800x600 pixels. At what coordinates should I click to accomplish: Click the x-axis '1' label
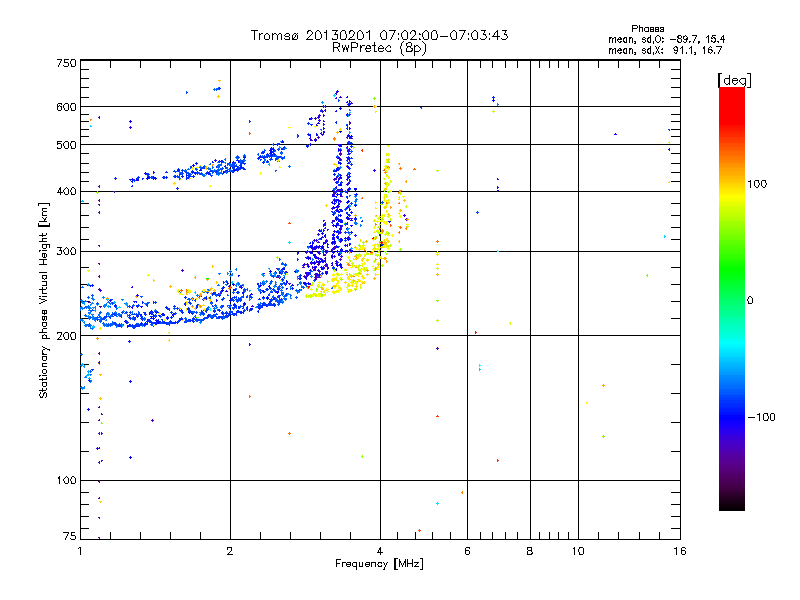pyautogui.click(x=80, y=551)
